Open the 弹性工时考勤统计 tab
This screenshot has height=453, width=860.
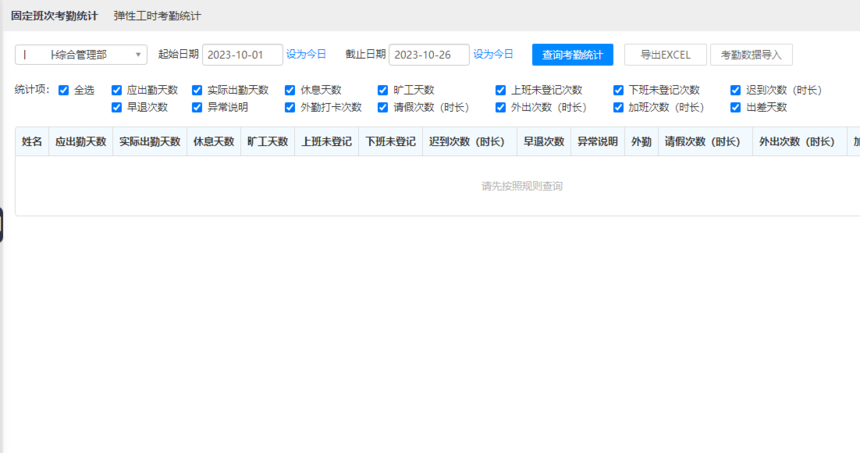(157, 16)
